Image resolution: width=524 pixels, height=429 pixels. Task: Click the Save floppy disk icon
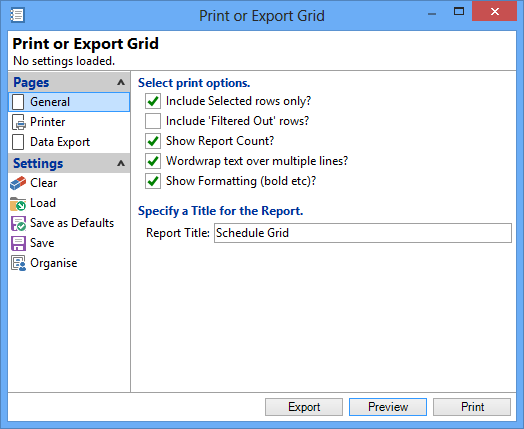(18, 243)
